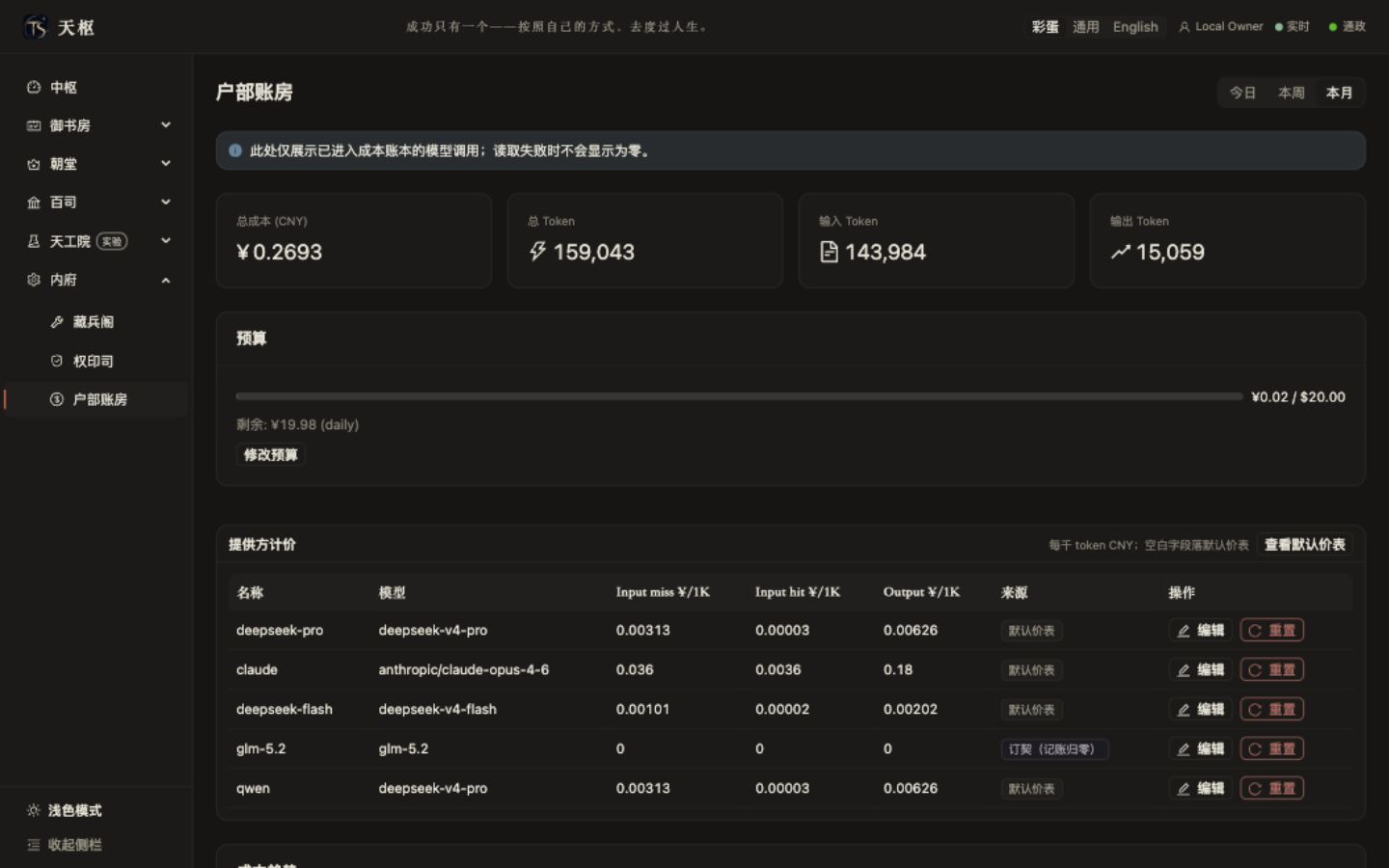Expand the 百司 menu chevron
This screenshot has width=1389, height=868.
(166, 203)
